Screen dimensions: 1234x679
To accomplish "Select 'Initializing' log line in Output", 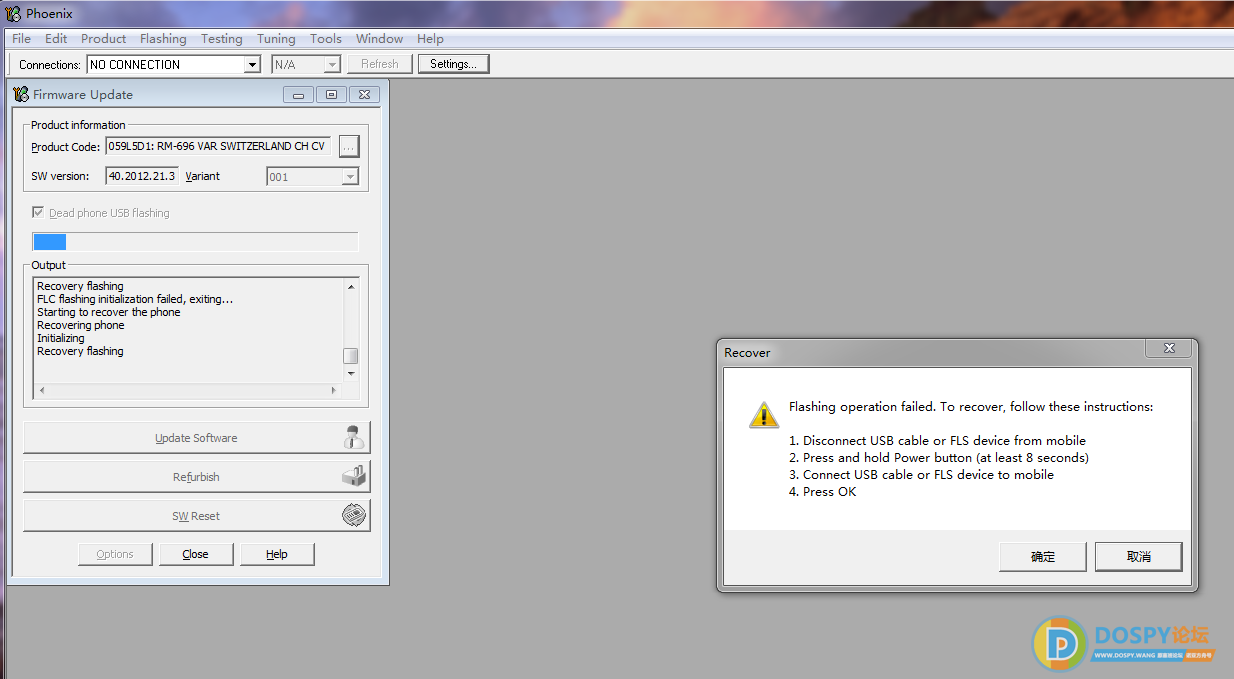I will pos(61,338).
